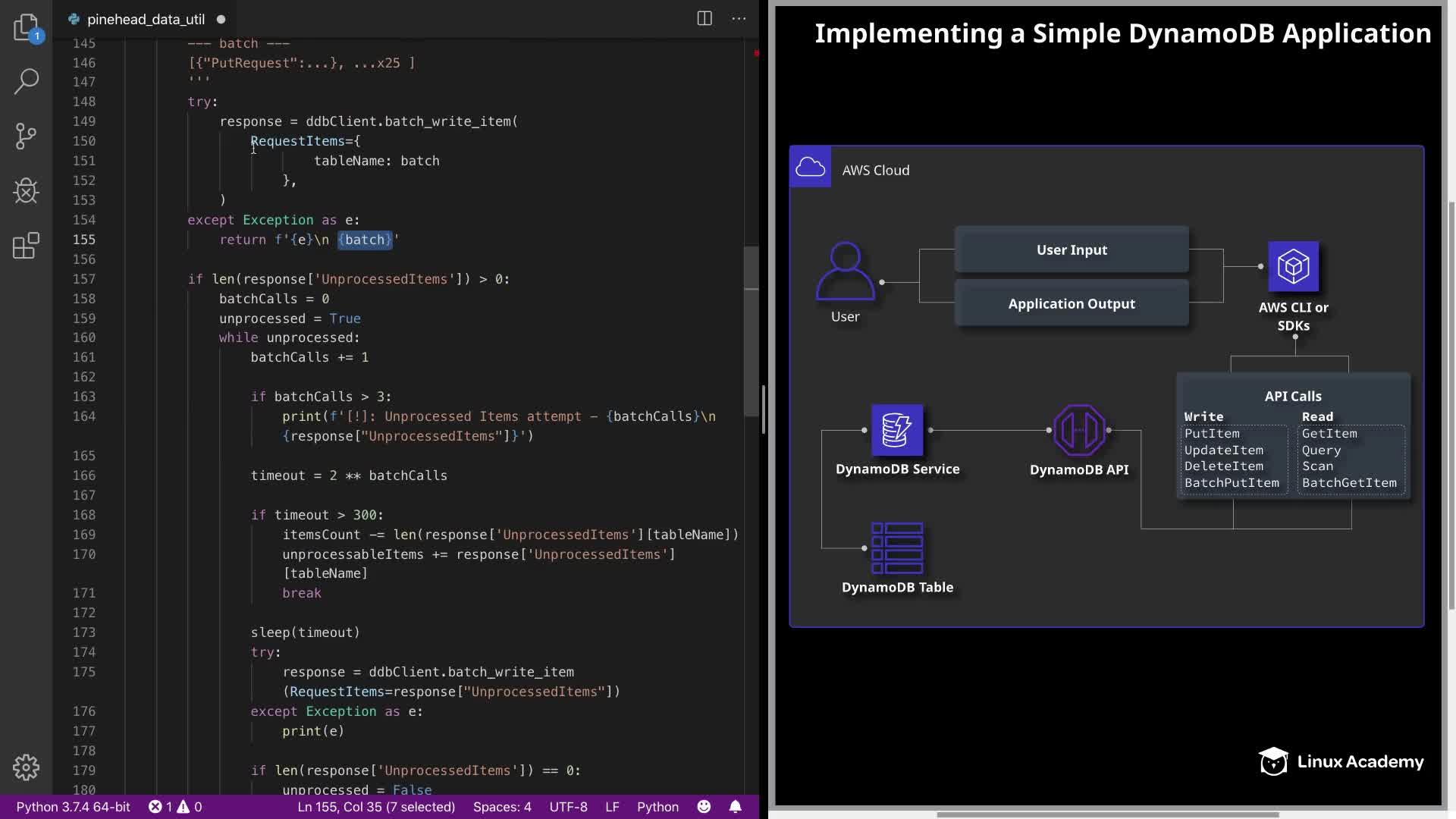This screenshot has height=819, width=1456.
Task: Open the editor More Actions ellipsis
Action: coord(739,19)
